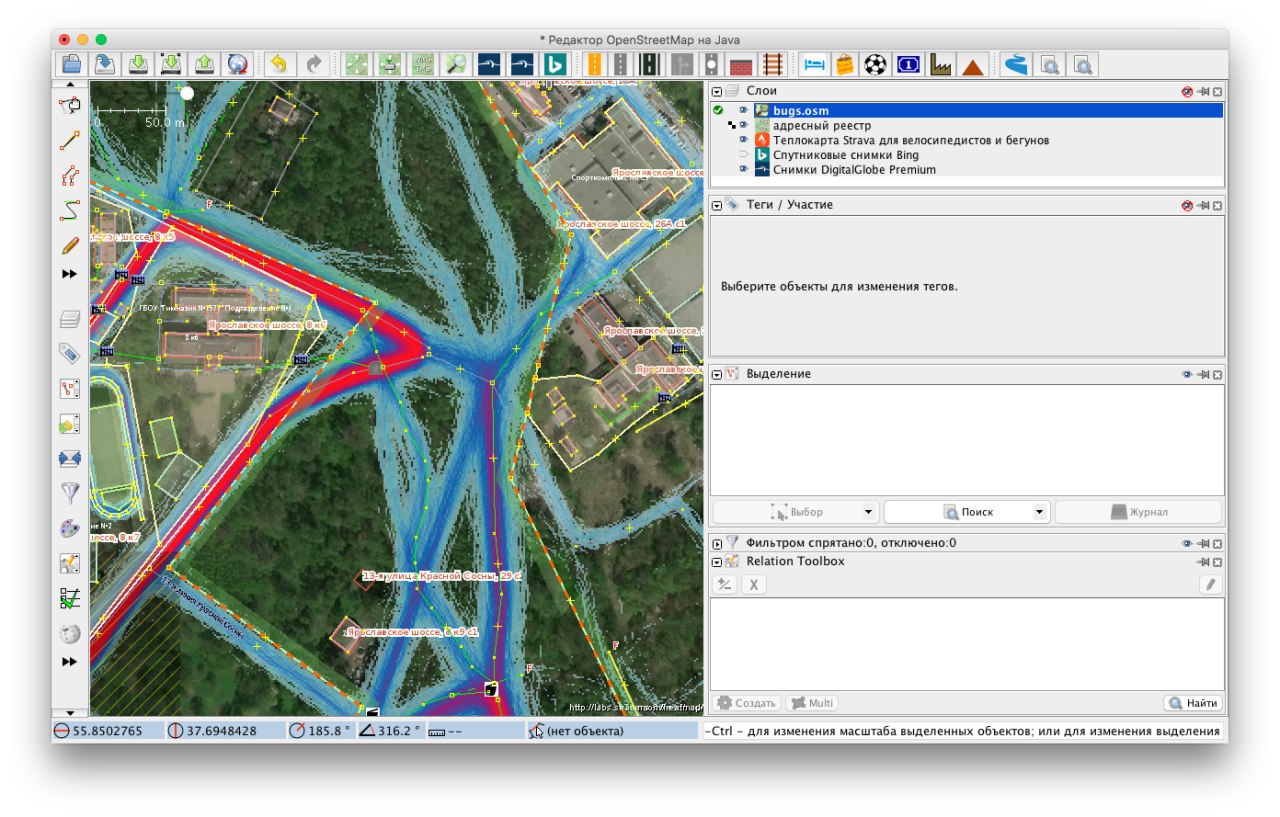Activate the improve way accuracy tool
The width and height of the screenshot is (1280, 817).
pyautogui.click(x=70, y=176)
